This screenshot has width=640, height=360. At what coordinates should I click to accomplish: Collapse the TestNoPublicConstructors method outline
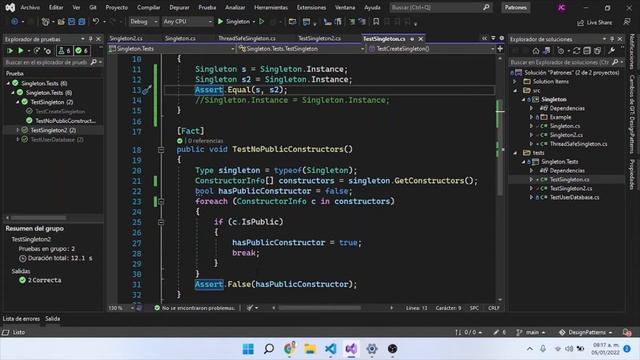point(161,150)
